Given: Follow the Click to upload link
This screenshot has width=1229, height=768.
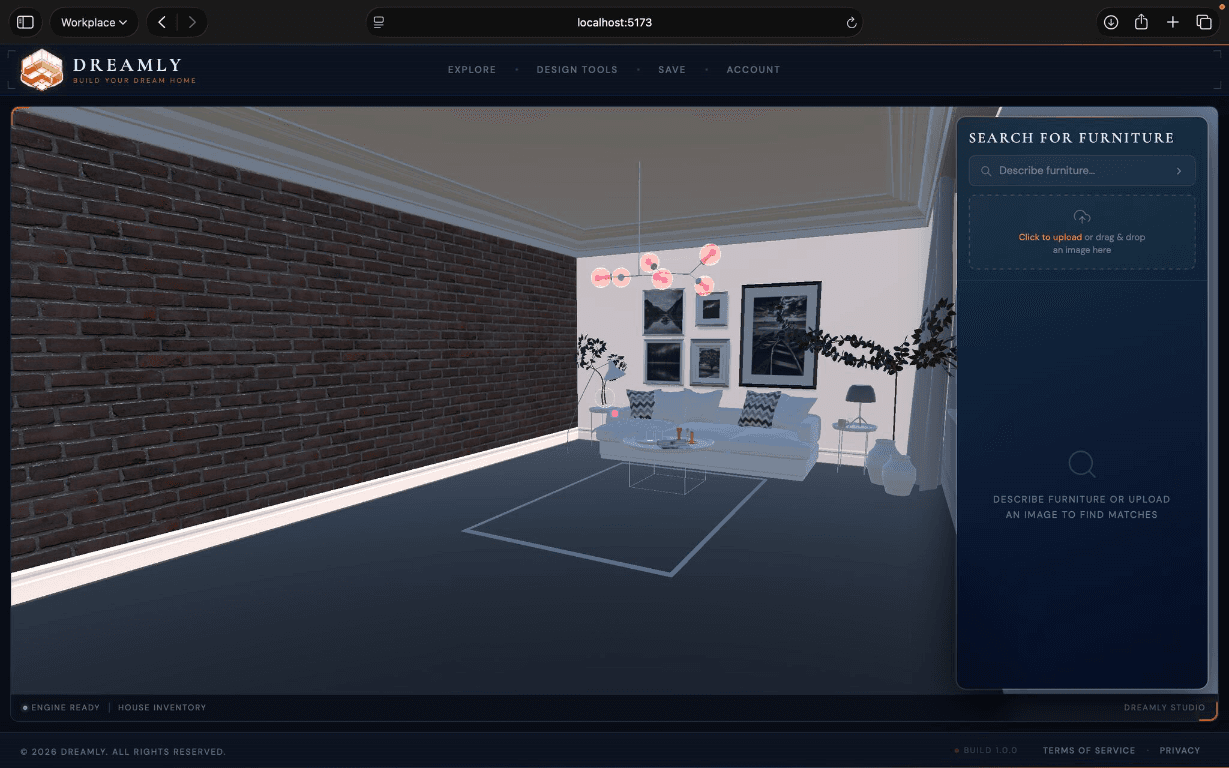Looking at the screenshot, I should (1050, 237).
